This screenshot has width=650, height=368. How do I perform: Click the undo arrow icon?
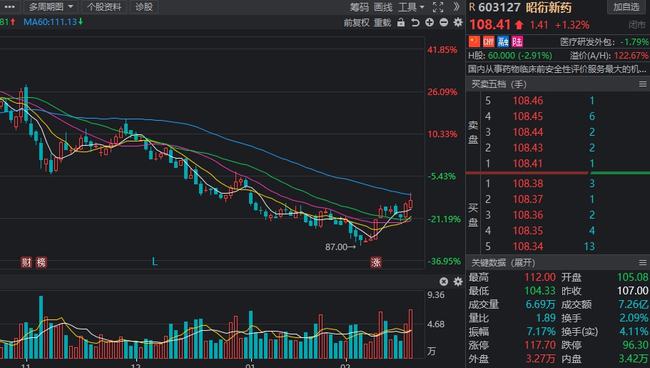[x=415, y=22]
